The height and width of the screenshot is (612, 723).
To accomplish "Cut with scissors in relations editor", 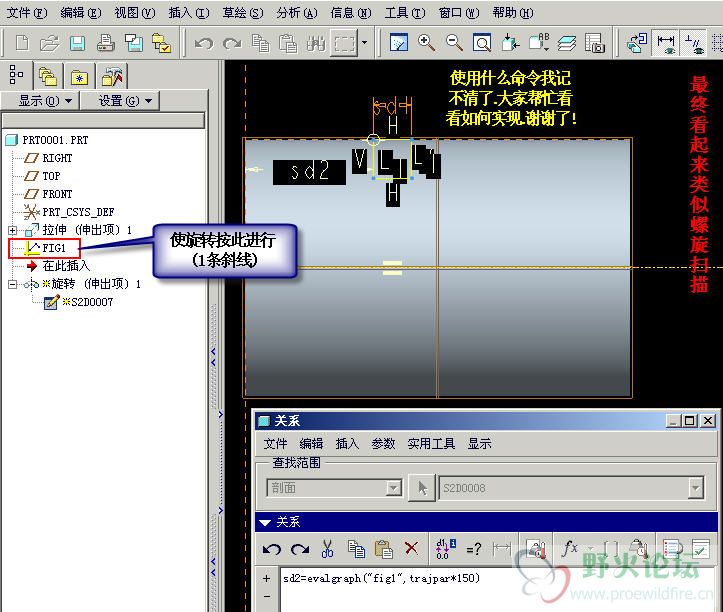I will 327,549.
